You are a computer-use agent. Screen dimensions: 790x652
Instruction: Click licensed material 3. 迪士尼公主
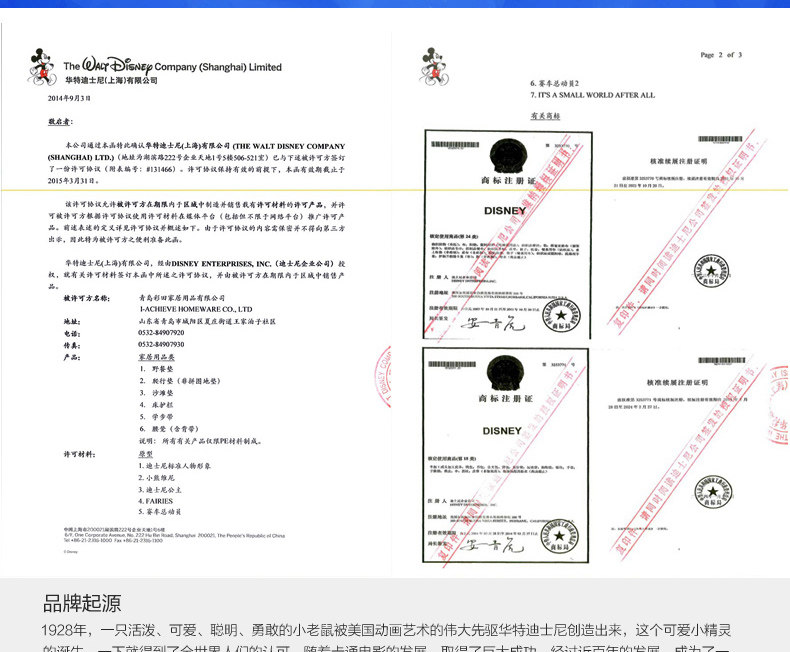coord(160,490)
